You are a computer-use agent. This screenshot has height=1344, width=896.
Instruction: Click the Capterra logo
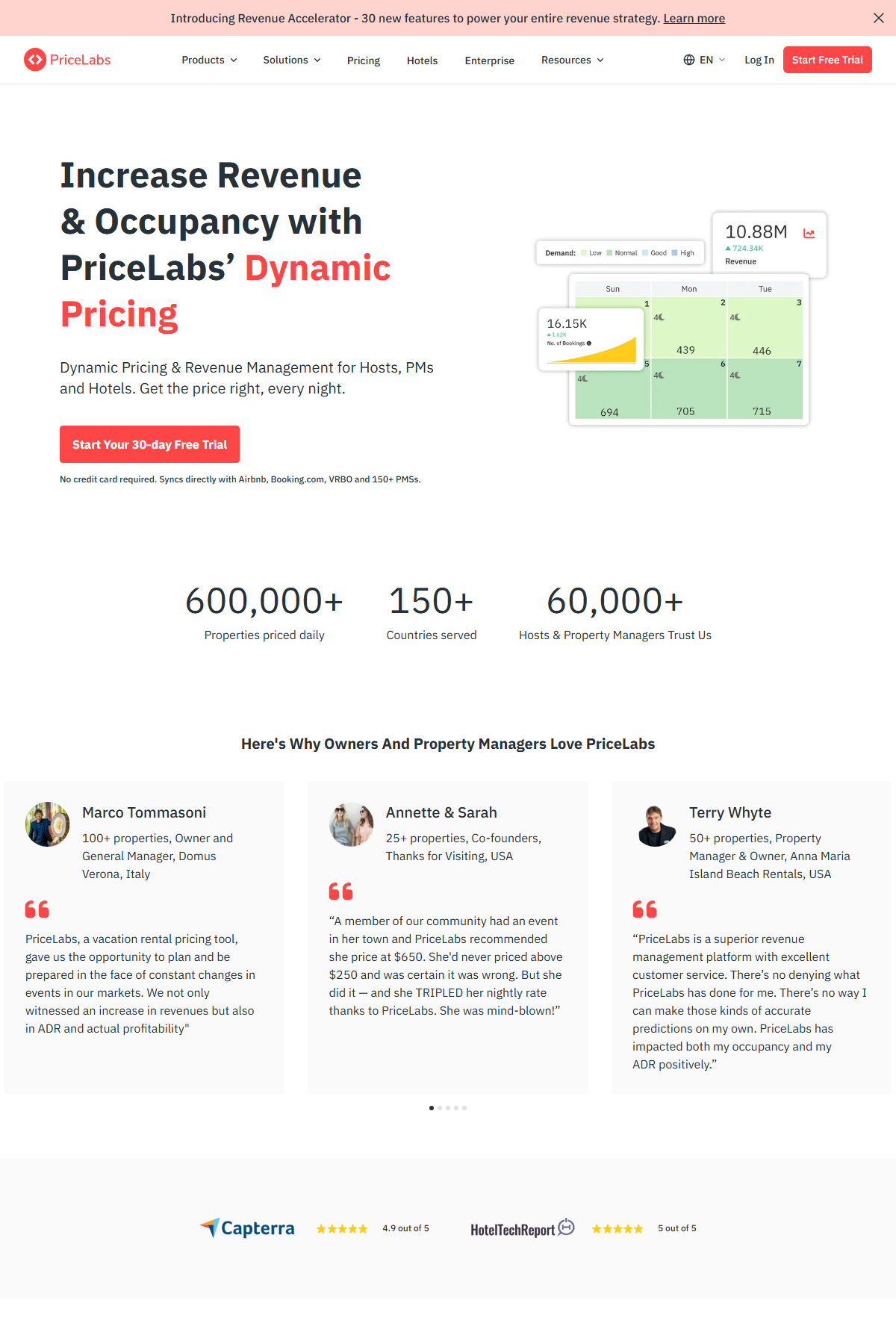point(247,1228)
